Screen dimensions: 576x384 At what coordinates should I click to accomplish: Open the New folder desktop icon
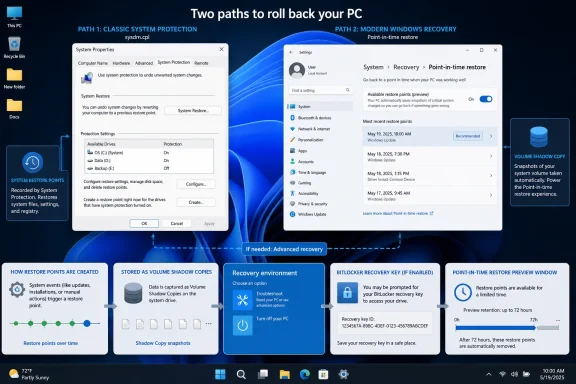point(14,78)
